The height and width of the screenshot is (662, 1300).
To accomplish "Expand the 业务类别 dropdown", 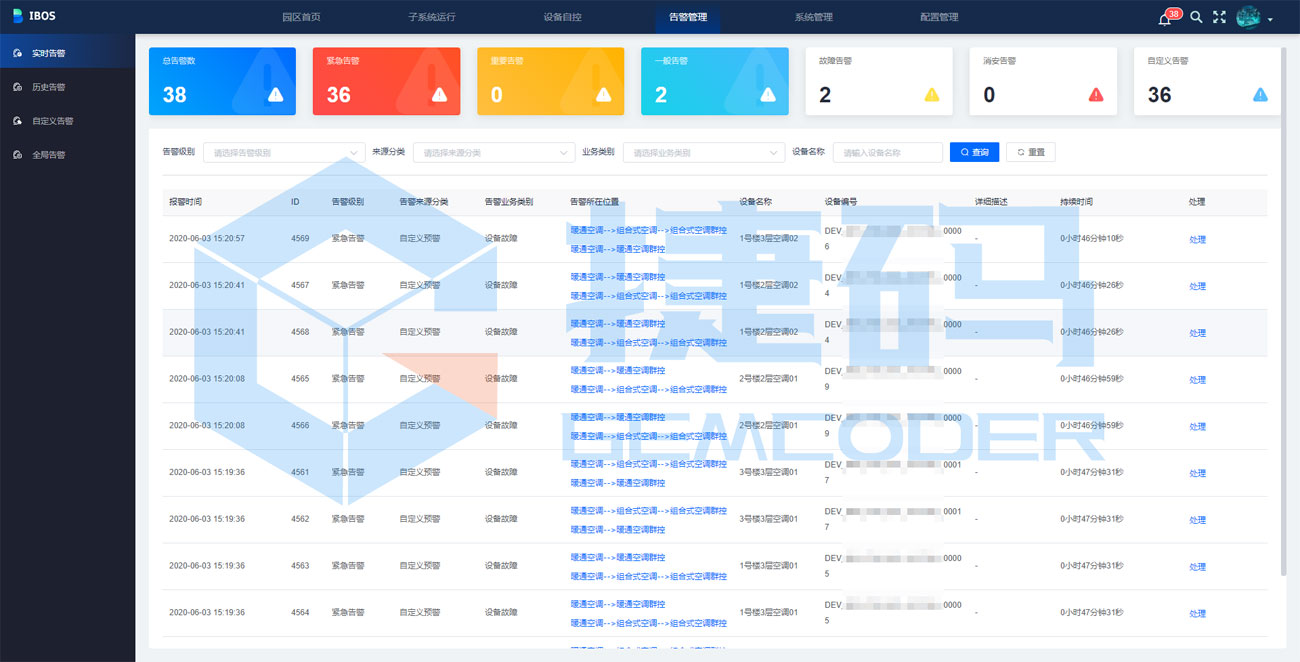I will [703, 153].
